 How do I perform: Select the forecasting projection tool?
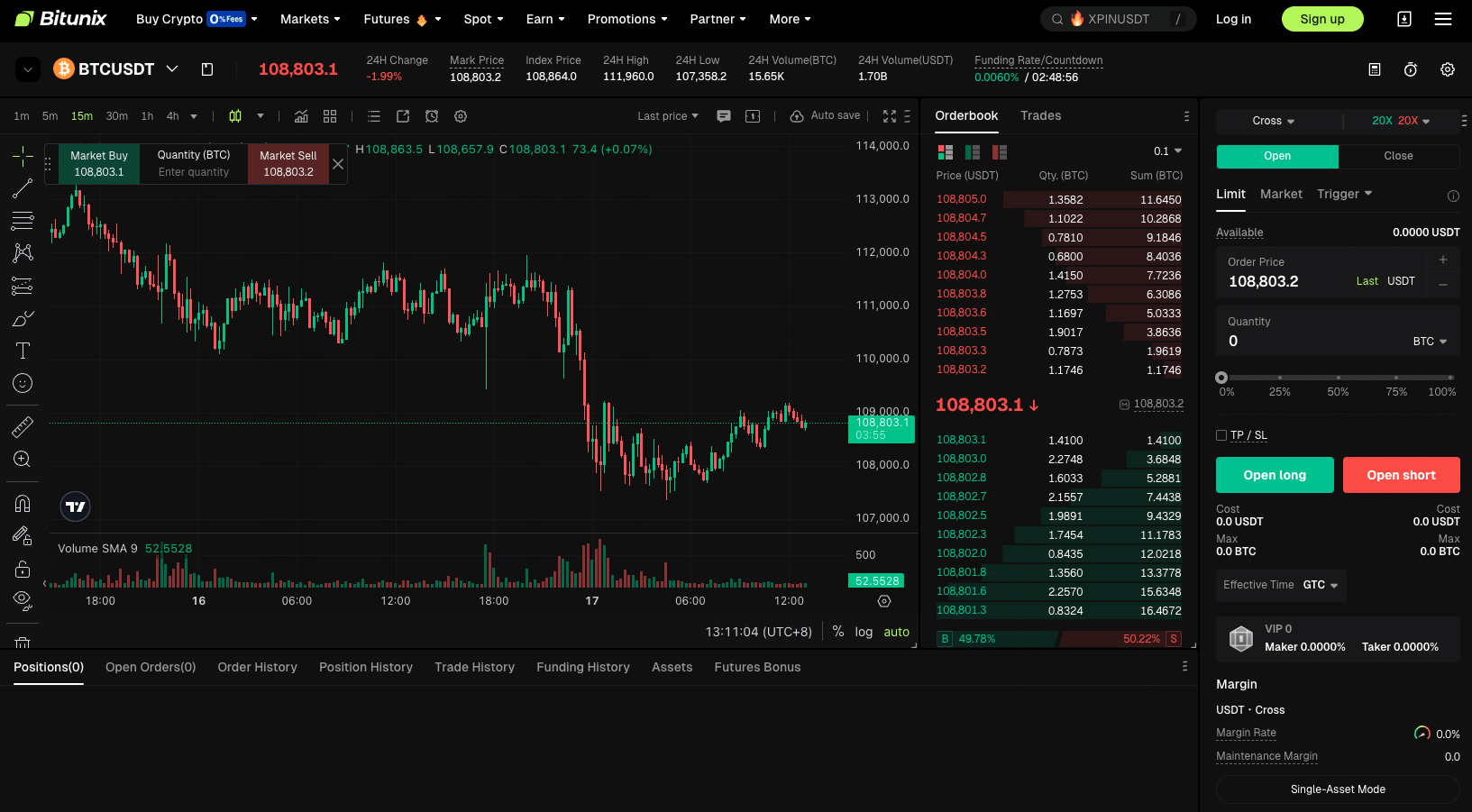click(x=23, y=286)
